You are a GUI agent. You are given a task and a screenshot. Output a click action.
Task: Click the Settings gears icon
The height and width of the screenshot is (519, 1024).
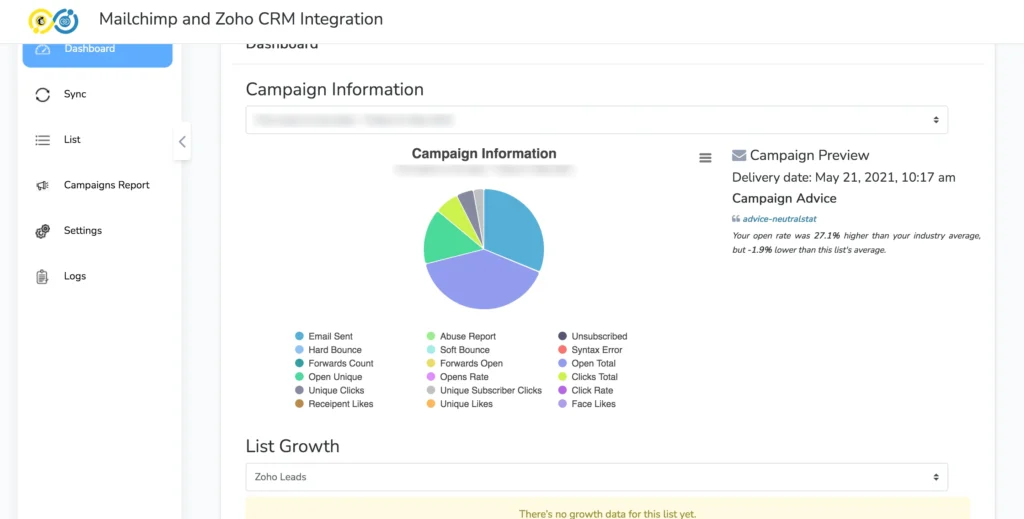(42, 231)
